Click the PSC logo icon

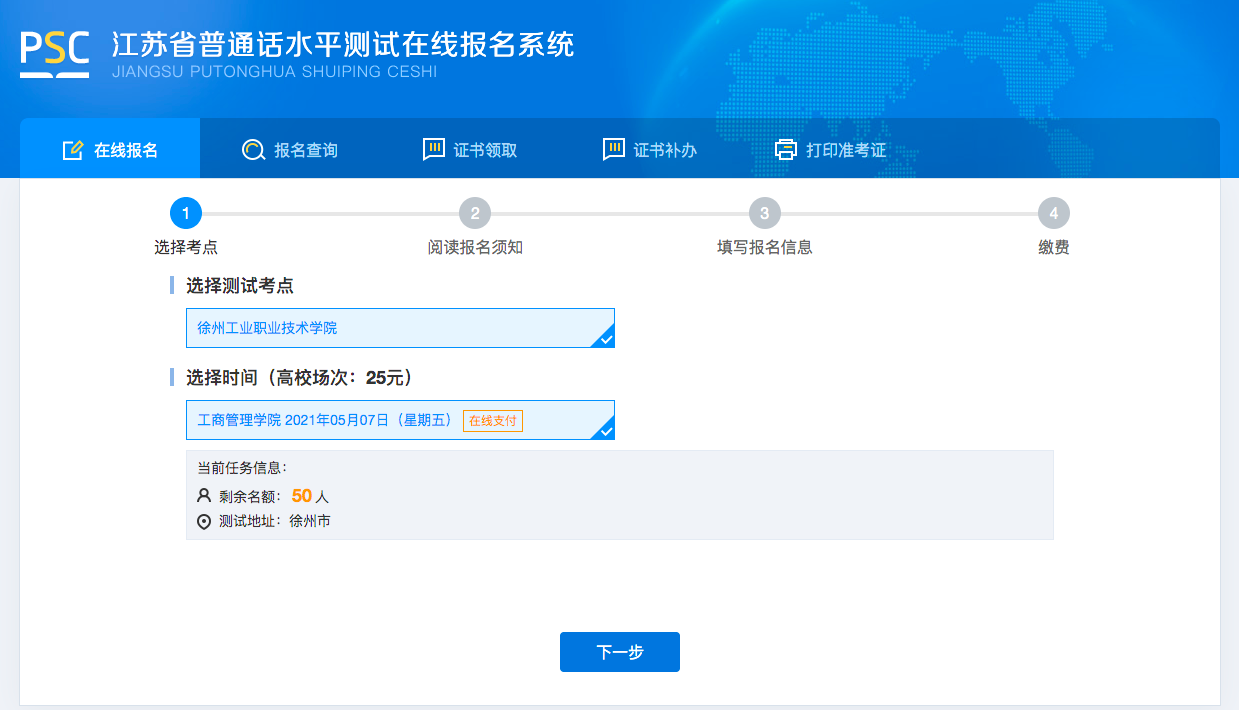(x=55, y=53)
